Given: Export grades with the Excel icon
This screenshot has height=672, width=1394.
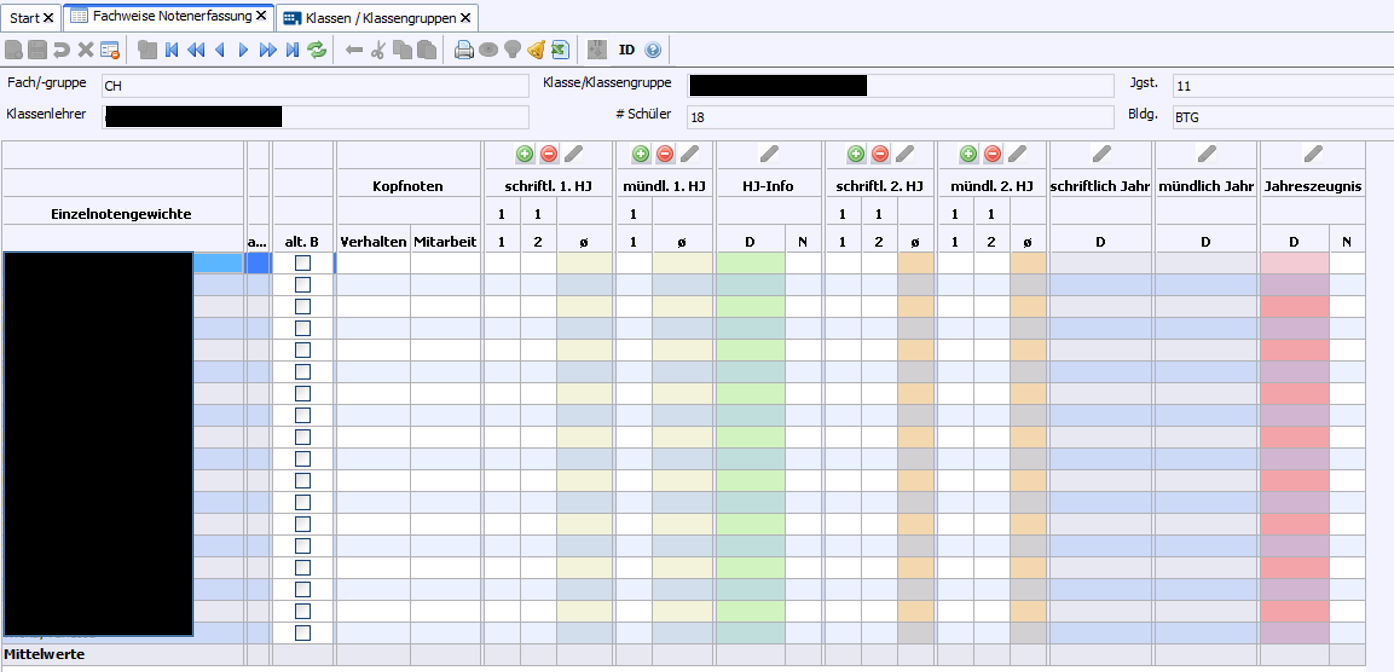Looking at the screenshot, I should [x=560, y=50].
